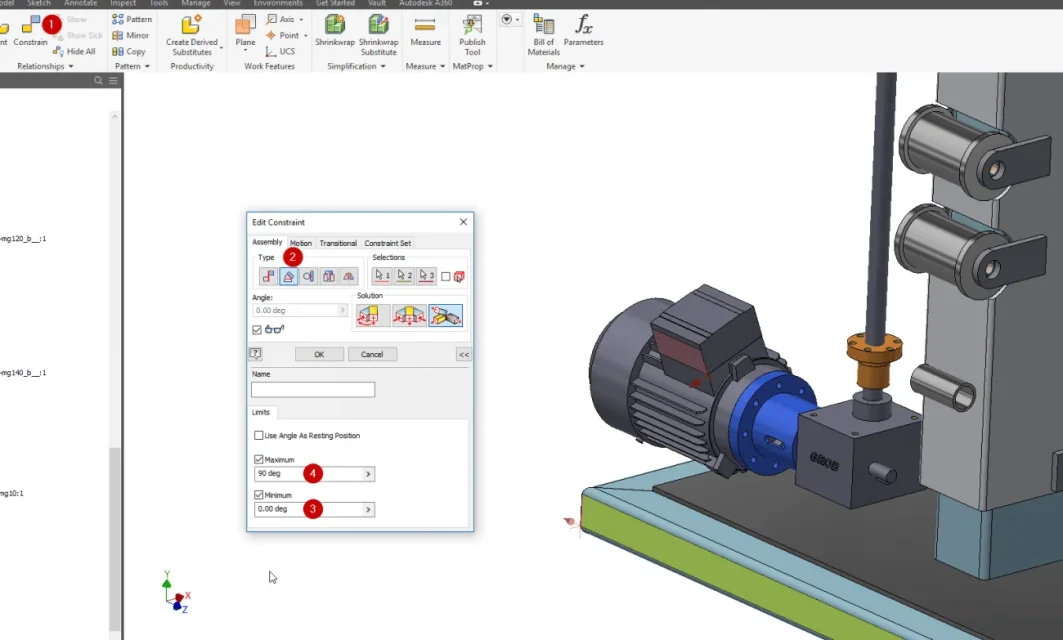
Task: Choose the Symmetry constraint type
Action: (x=348, y=276)
